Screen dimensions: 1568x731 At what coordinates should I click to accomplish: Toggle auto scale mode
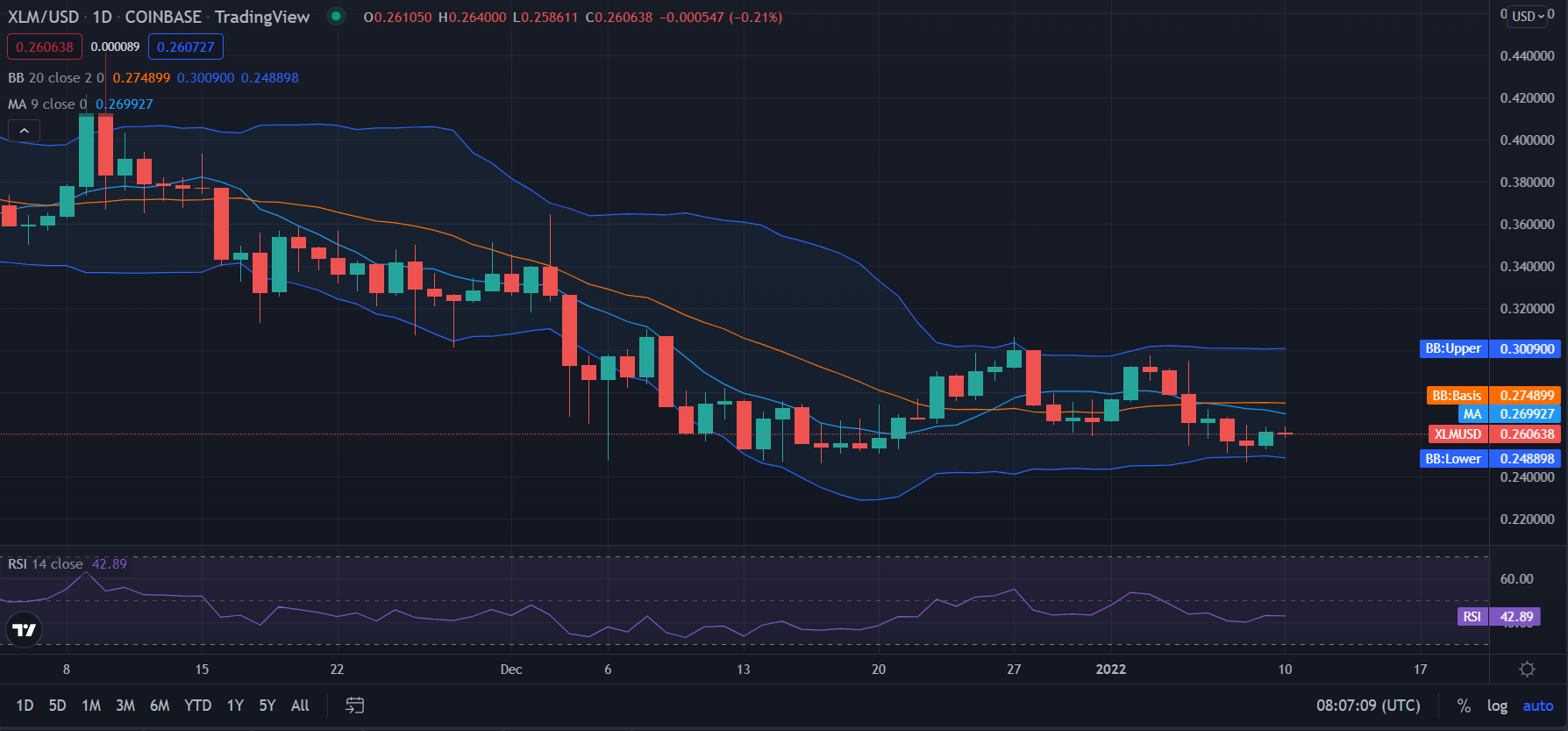click(x=1538, y=706)
